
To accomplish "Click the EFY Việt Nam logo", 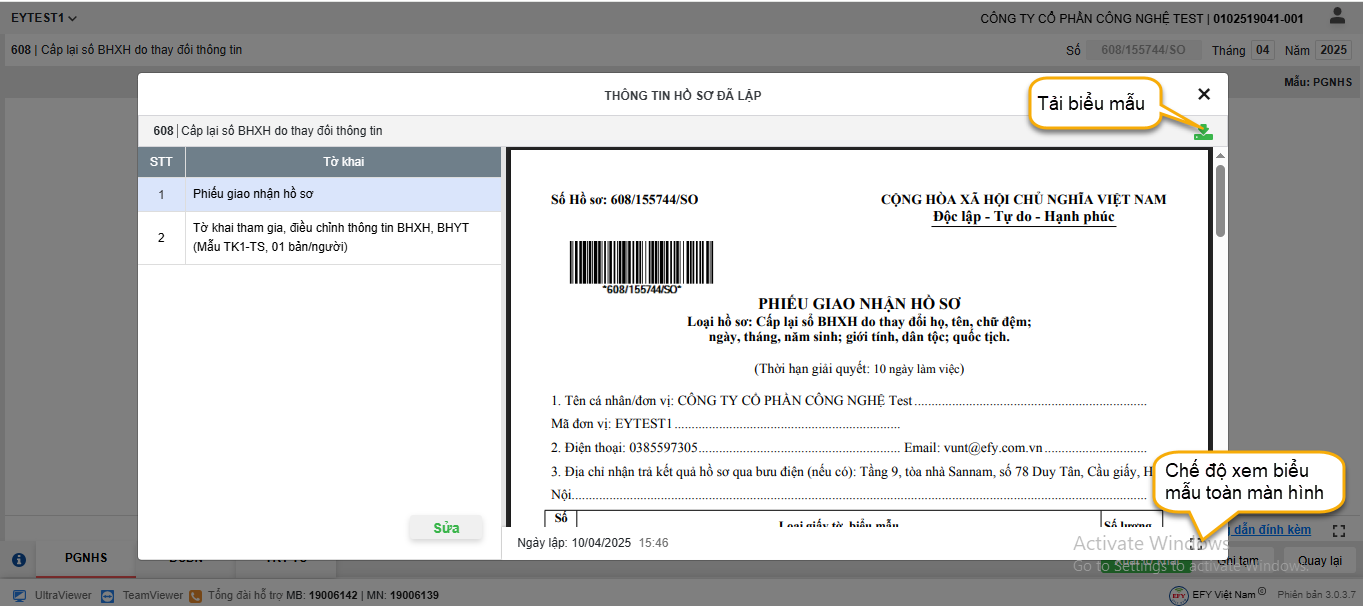I will point(1180,595).
